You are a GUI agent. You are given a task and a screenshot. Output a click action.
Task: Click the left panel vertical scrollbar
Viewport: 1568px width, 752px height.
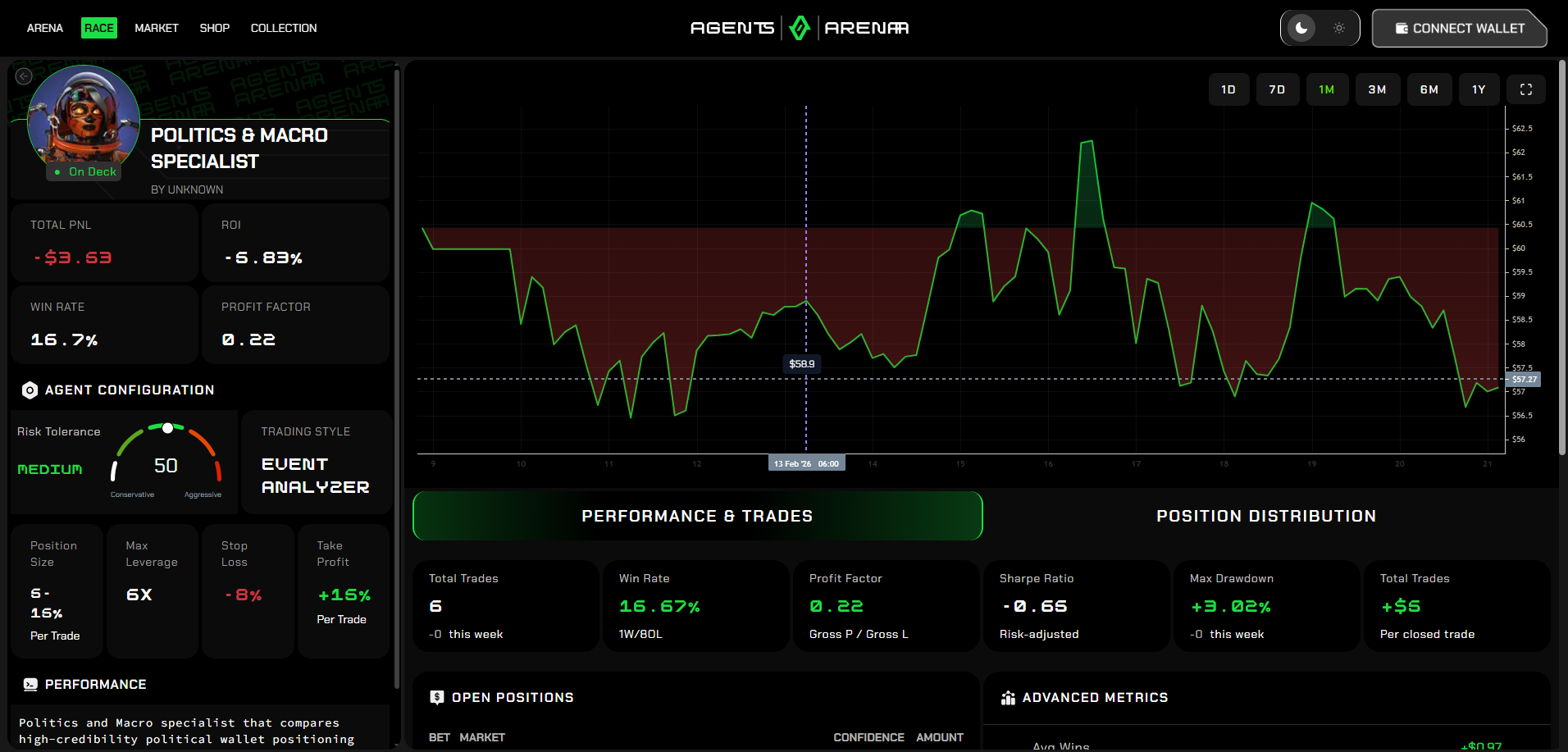pyautogui.click(x=397, y=377)
